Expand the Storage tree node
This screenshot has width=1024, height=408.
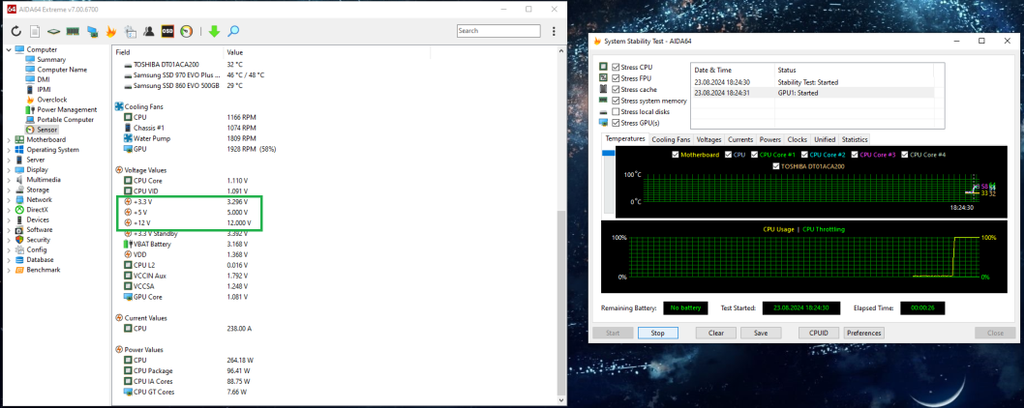(x=8, y=189)
